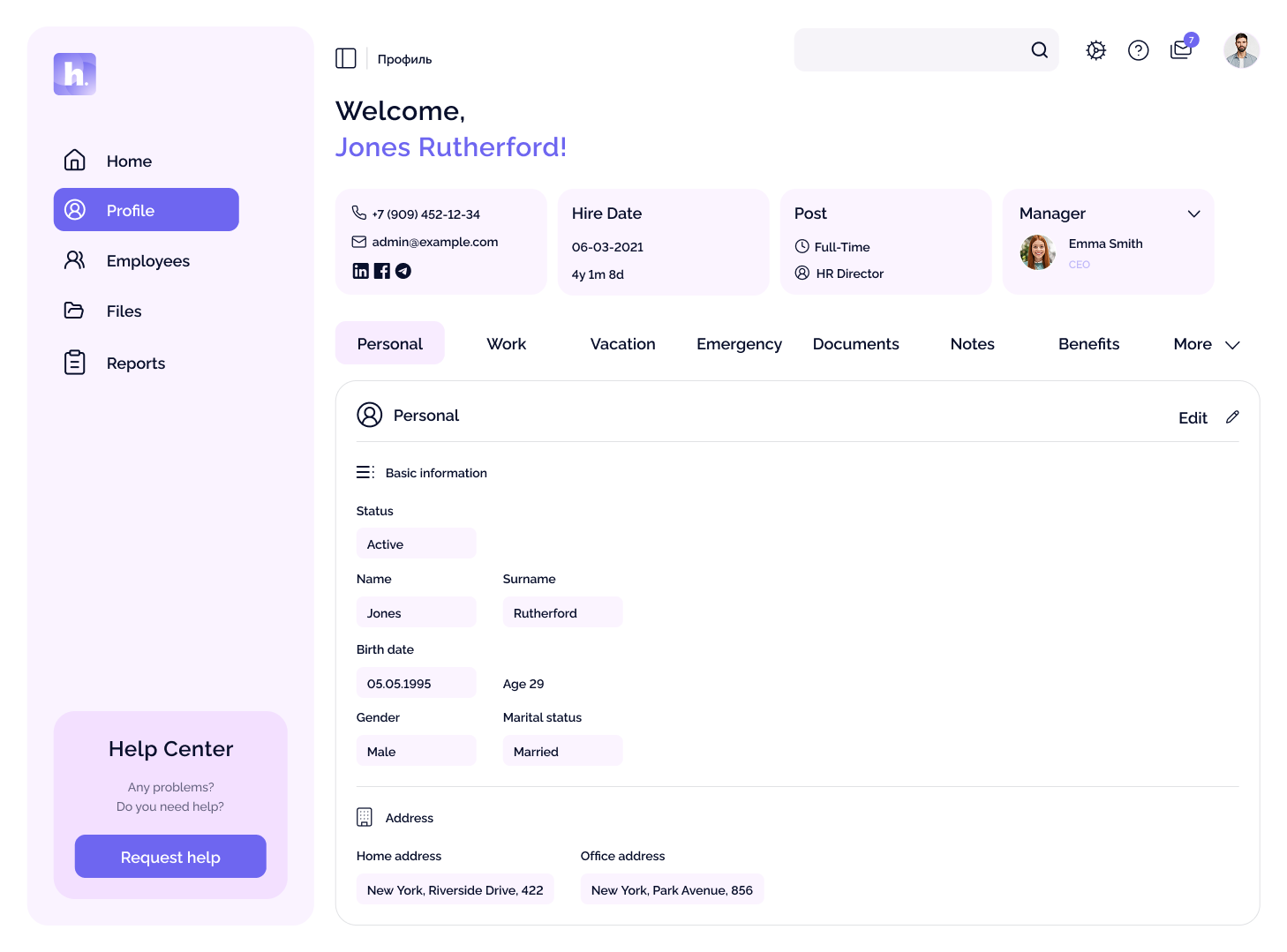Click the help question mark icon

pos(1138,50)
